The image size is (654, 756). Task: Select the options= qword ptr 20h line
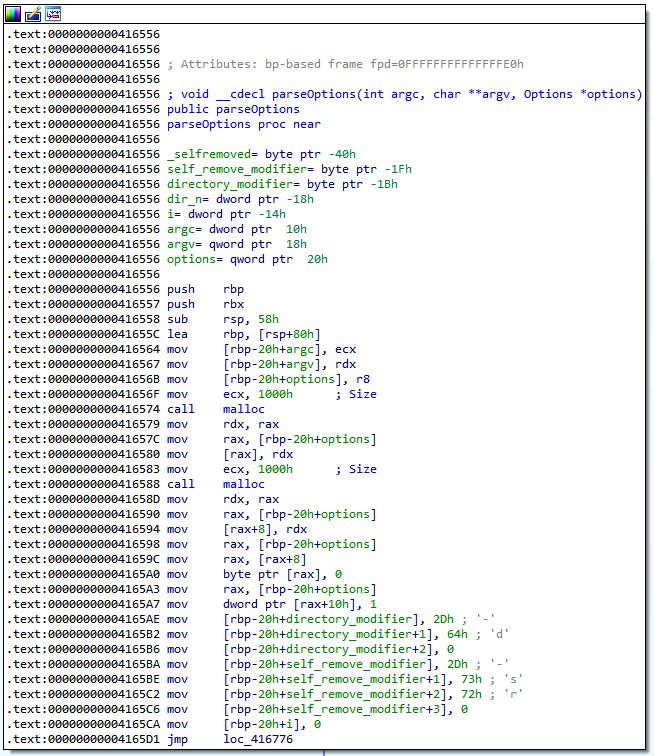pos(247,259)
